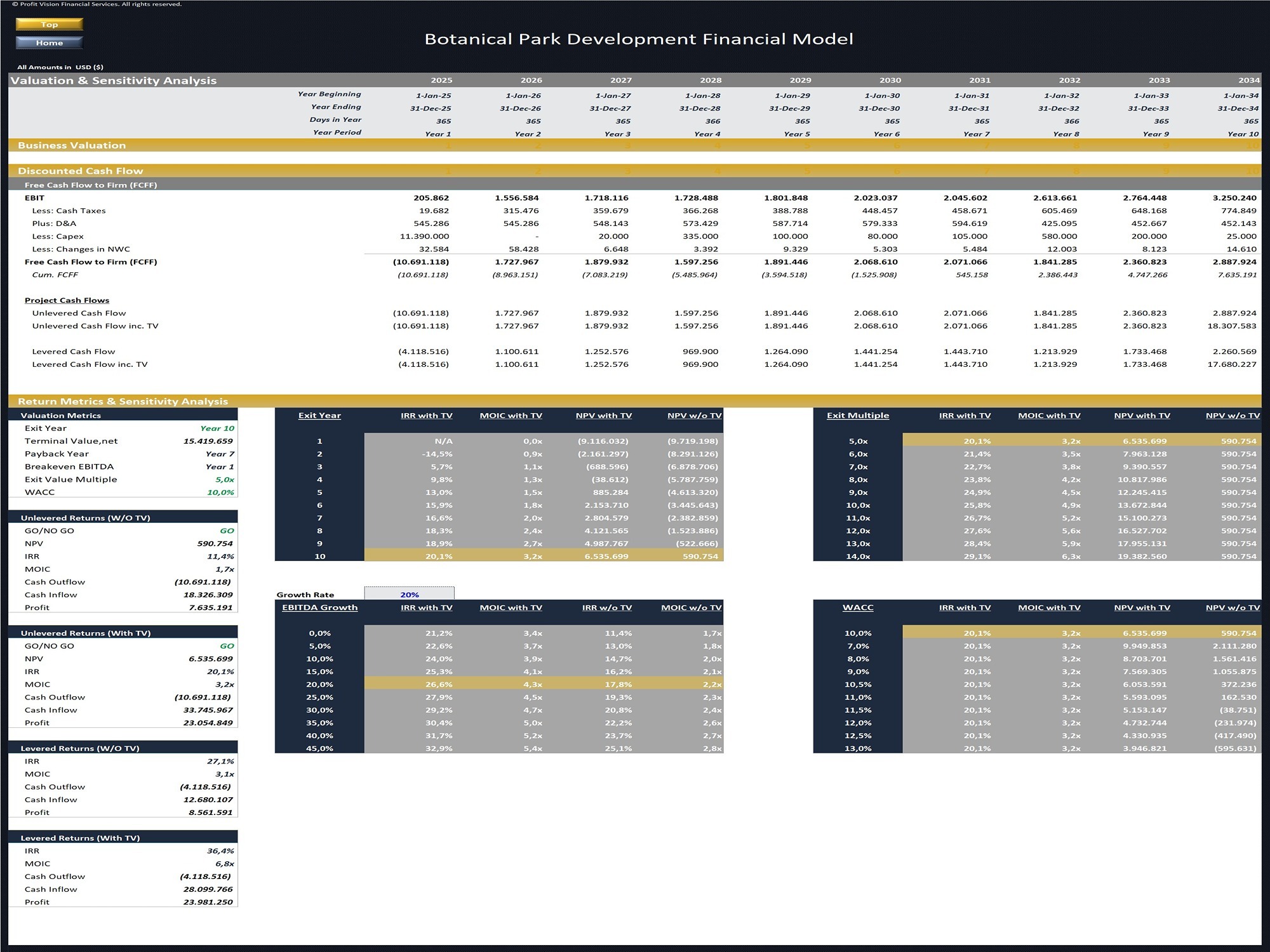Image resolution: width=1270 pixels, height=952 pixels.
Task: Click the Levered W/O TV IRR 27,1%
Action: pyautogui.click(x=220, y=761)
